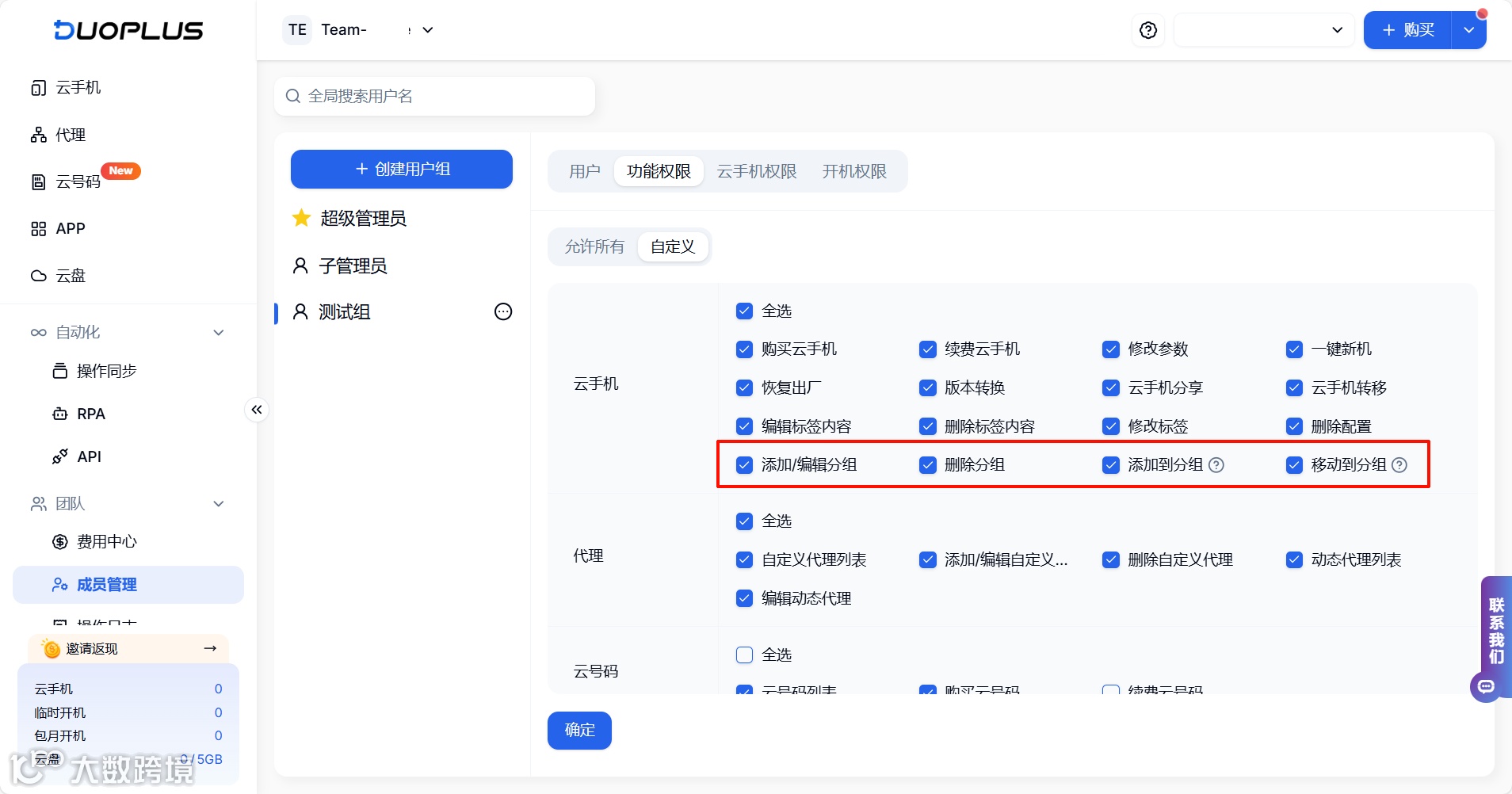Click the help icon beside 移动到分组

pos(1399,465)
